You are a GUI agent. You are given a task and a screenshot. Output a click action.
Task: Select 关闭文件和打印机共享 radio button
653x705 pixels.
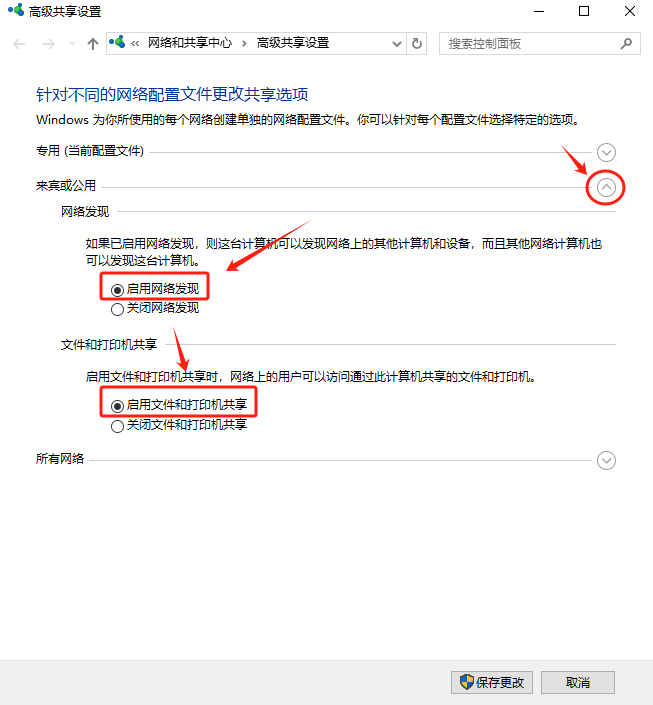point(118,426)
